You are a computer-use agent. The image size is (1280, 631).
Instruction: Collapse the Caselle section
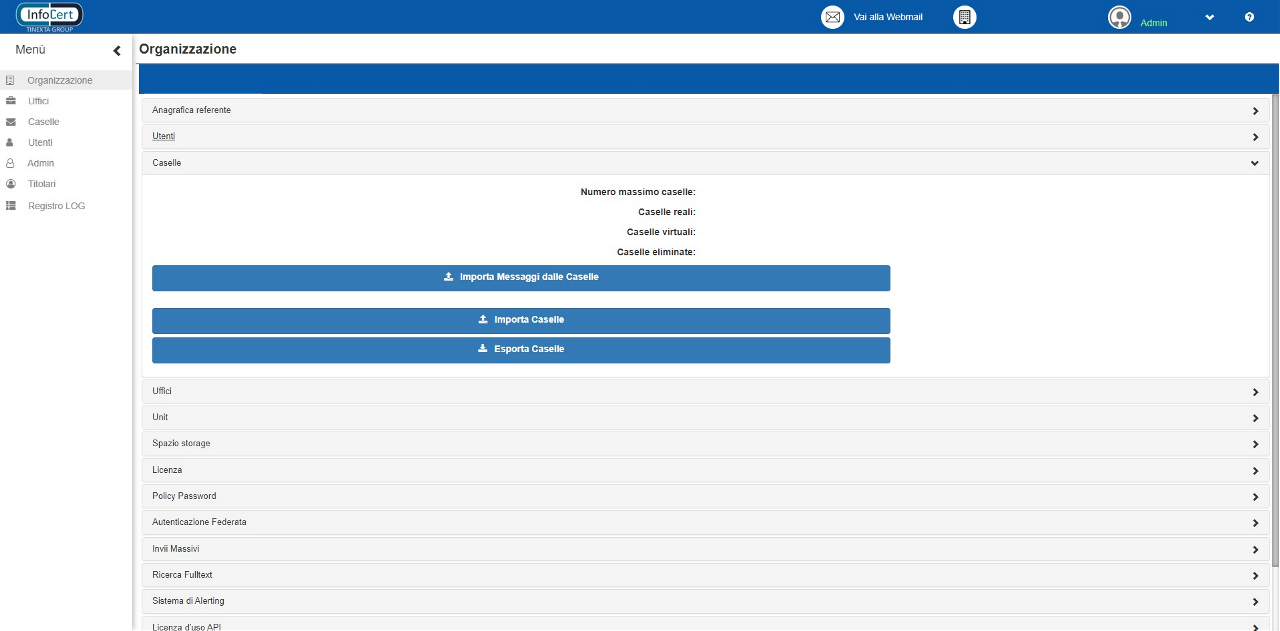pyautogui.click(x=1255, y=163)
